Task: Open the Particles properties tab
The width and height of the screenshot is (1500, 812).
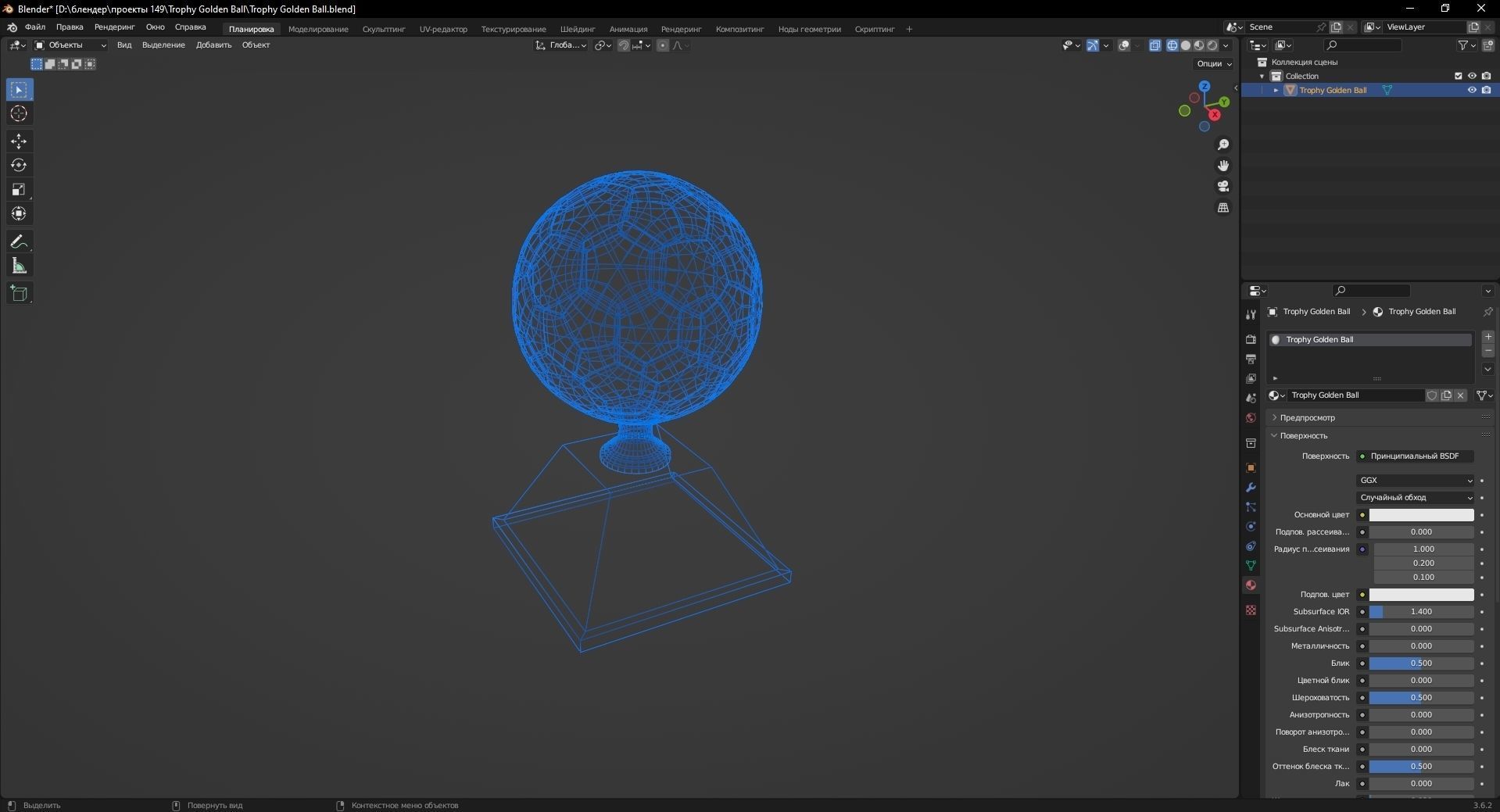Action: tap(1251, 507)
